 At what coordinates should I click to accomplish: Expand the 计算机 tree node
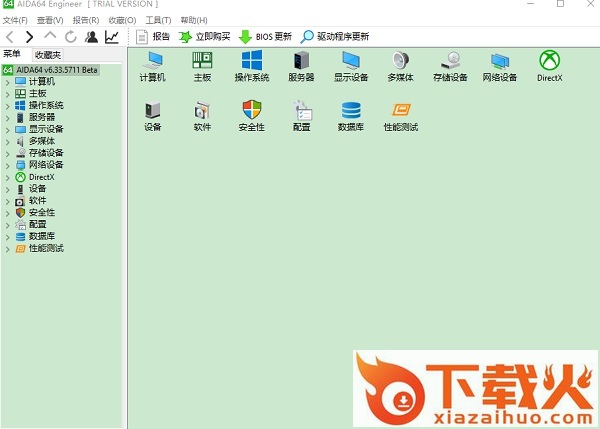click(x=8, y=81)
